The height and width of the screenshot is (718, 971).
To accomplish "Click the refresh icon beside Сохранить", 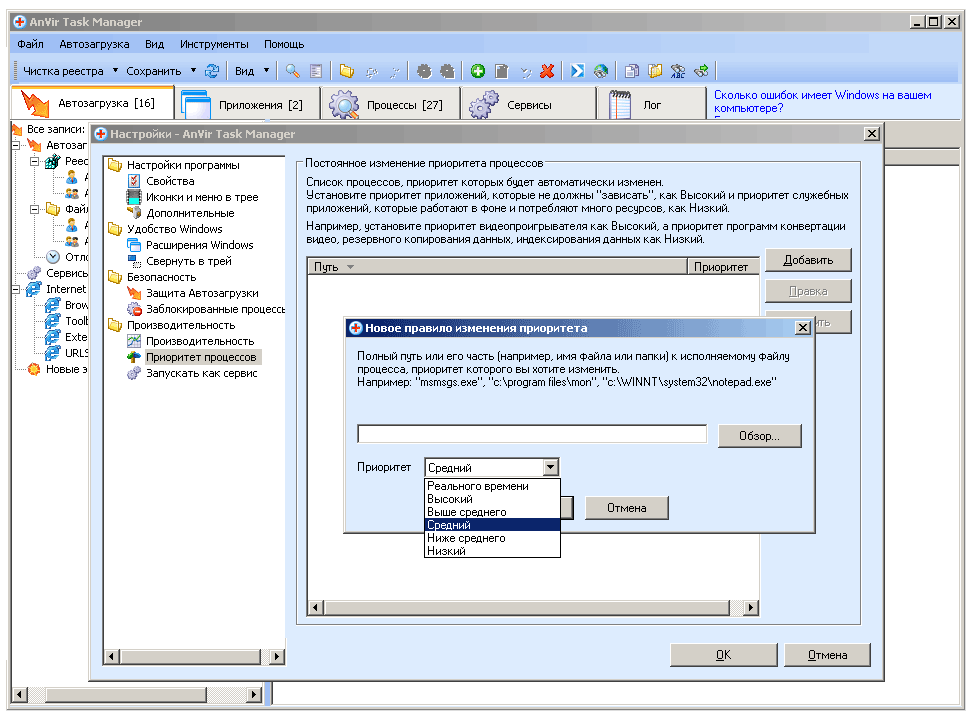I will pos(212,71).
